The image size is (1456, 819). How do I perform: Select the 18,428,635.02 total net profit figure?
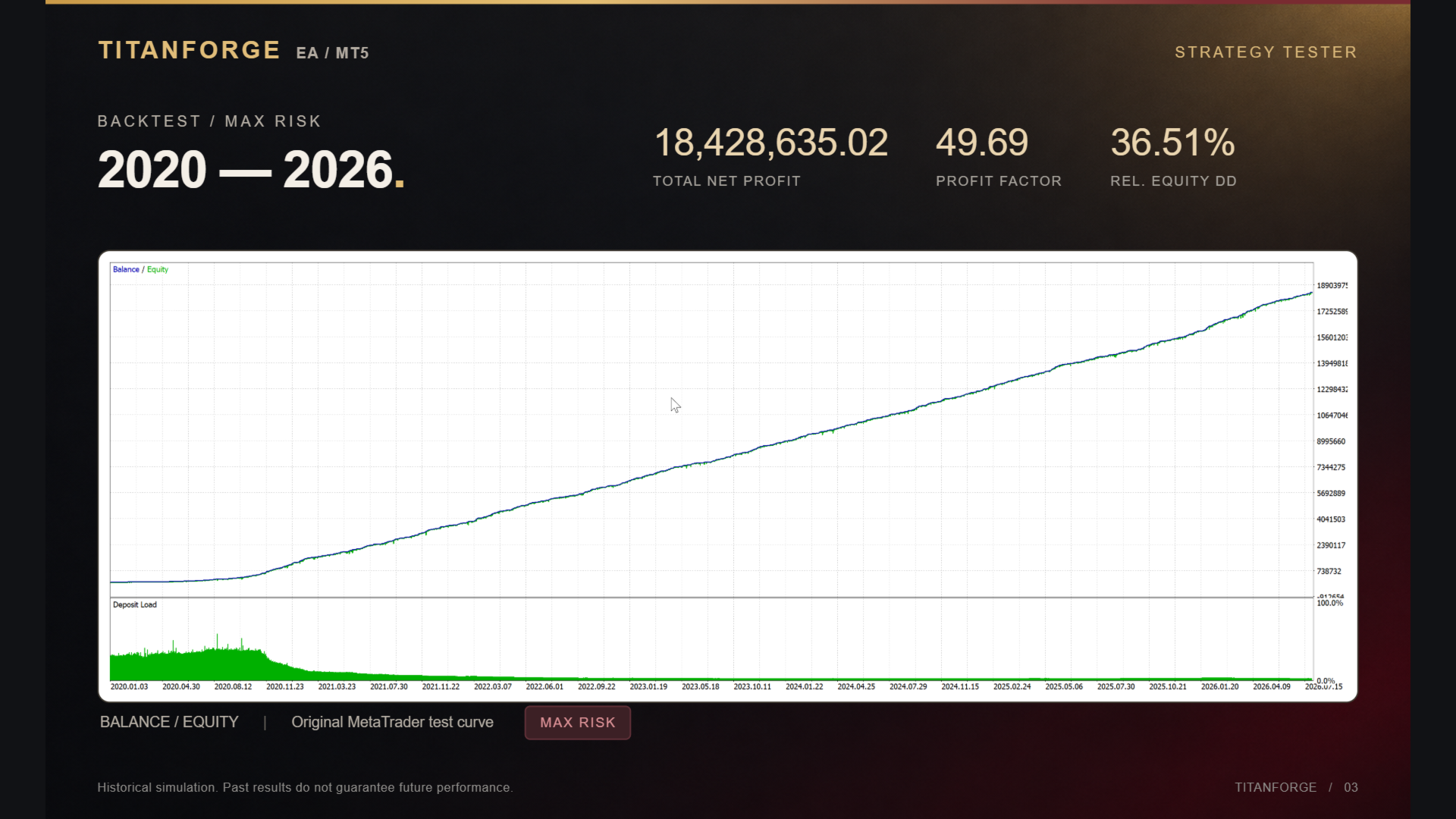coord(770,143)
